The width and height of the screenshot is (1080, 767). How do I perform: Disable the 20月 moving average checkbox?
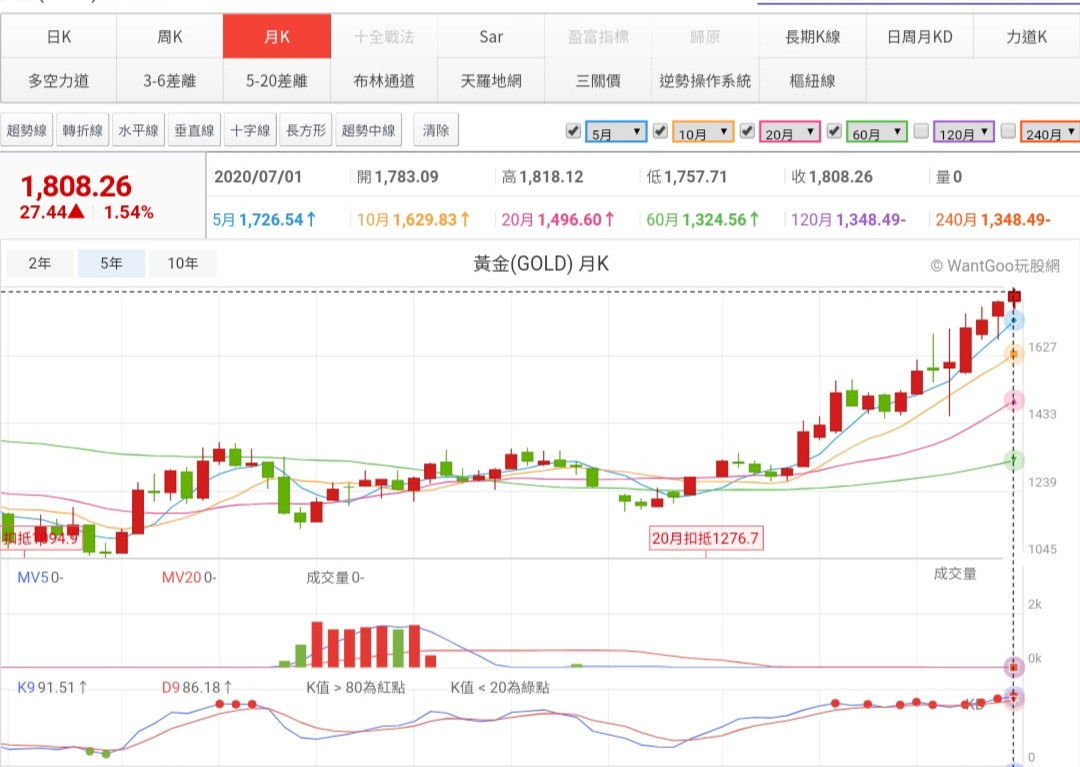click(x=746, y=131)
